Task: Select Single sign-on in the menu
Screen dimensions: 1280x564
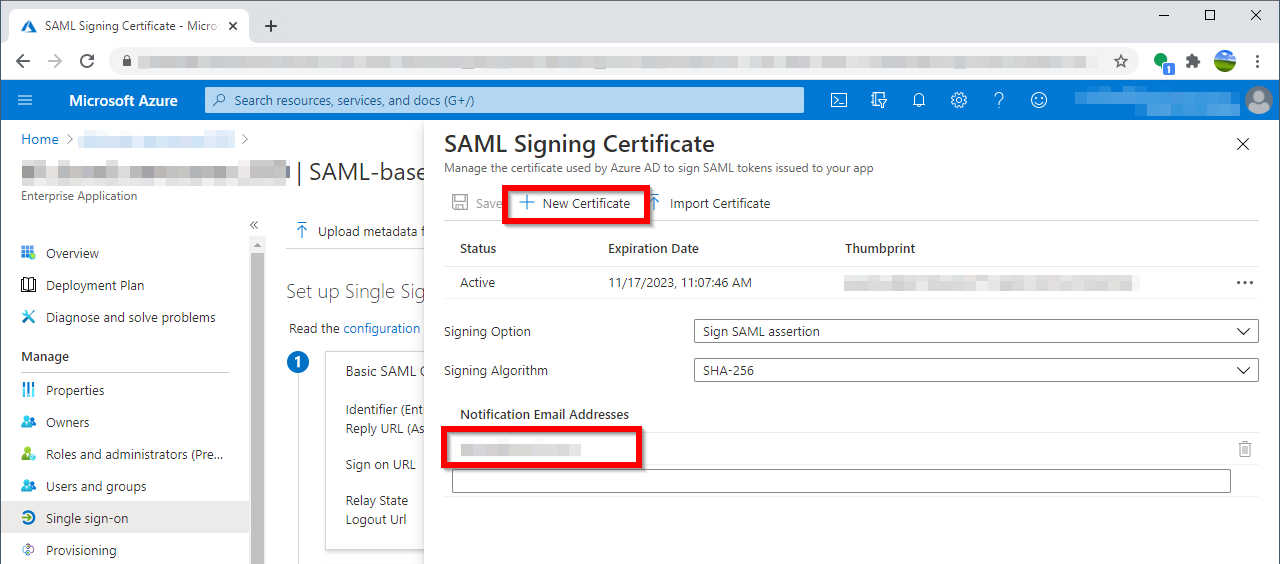Action: (x=125, y=518)
